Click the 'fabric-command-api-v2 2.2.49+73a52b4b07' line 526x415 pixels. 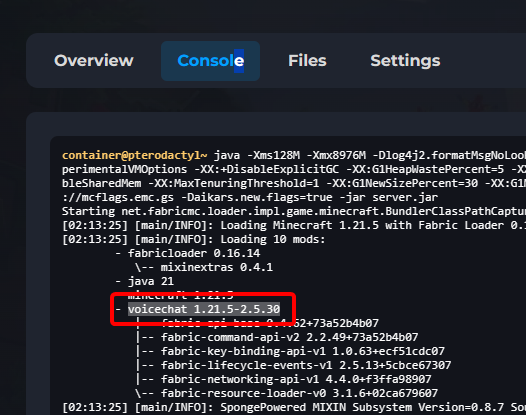(x=290, y=337)
